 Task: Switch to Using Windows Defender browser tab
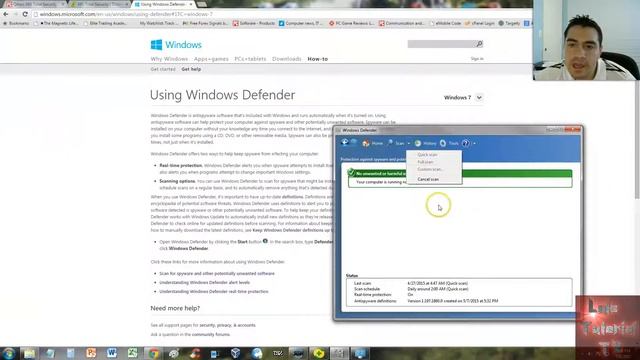(163, 4)
